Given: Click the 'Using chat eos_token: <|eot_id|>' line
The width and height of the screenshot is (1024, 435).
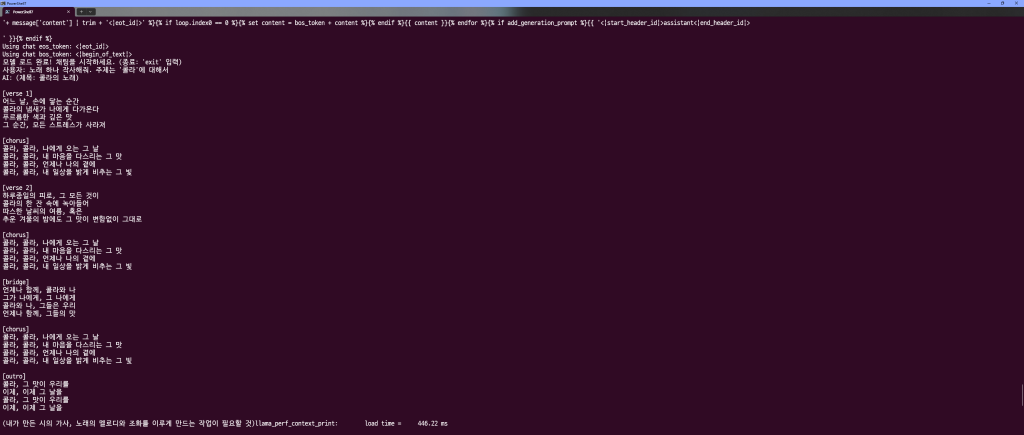Looking at the screenshot, I should click(x=56, y=46).
